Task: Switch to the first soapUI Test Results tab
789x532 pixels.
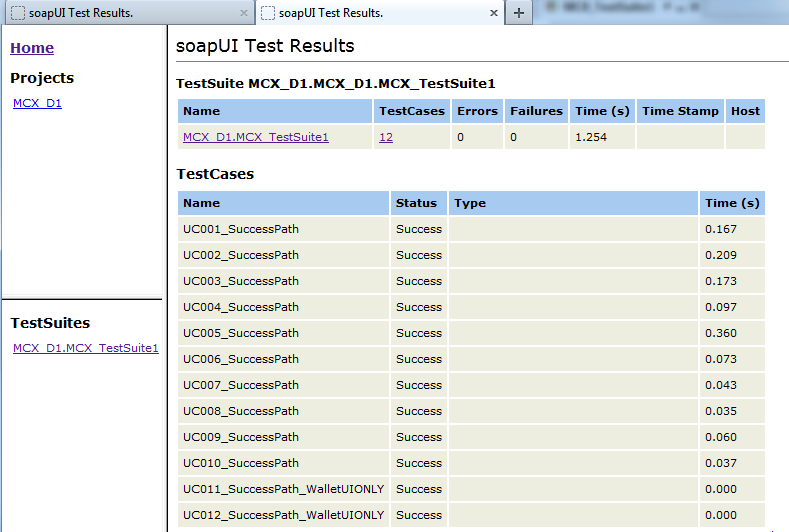Action: coord(128,13)
